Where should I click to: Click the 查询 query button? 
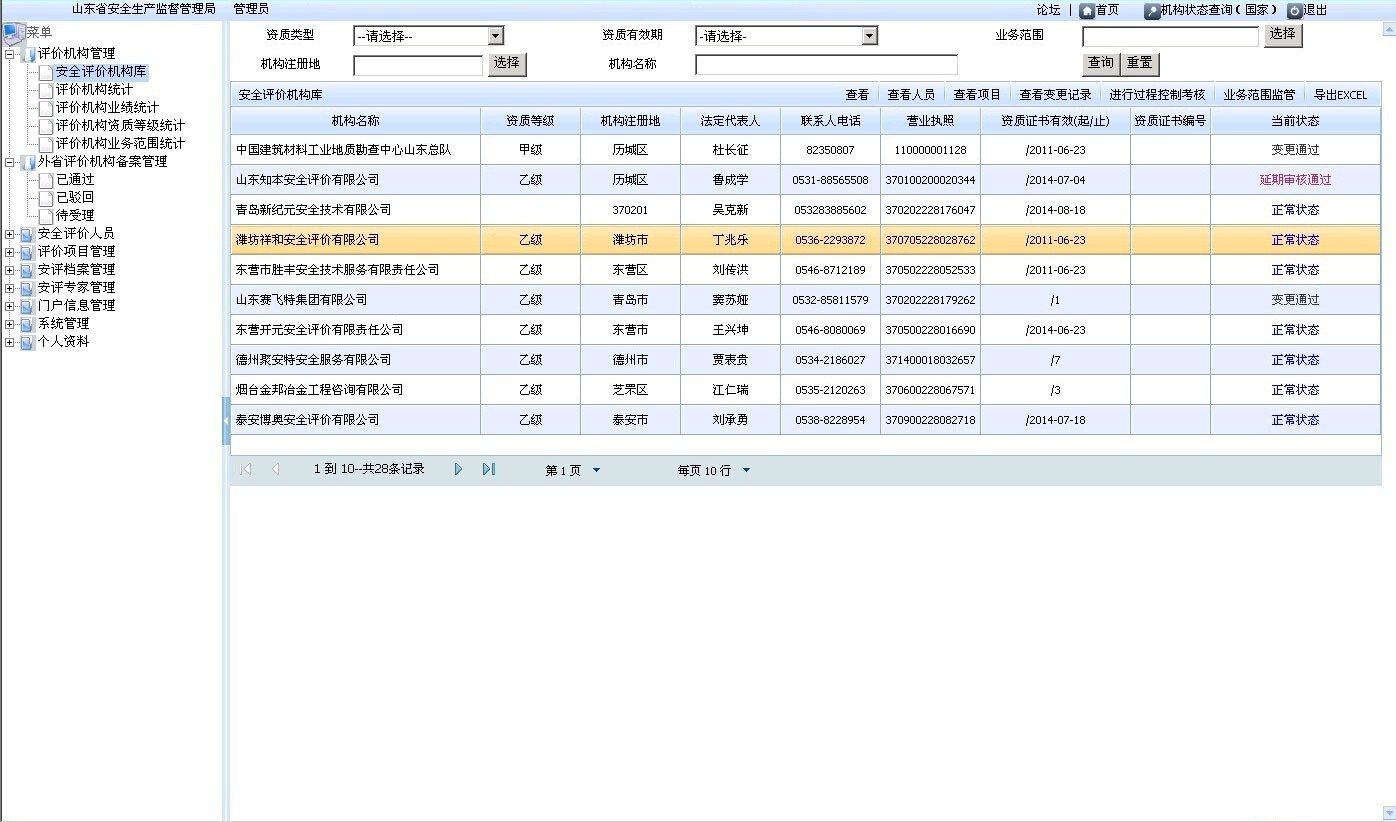pyautogui.click(x=1099, y=62)
